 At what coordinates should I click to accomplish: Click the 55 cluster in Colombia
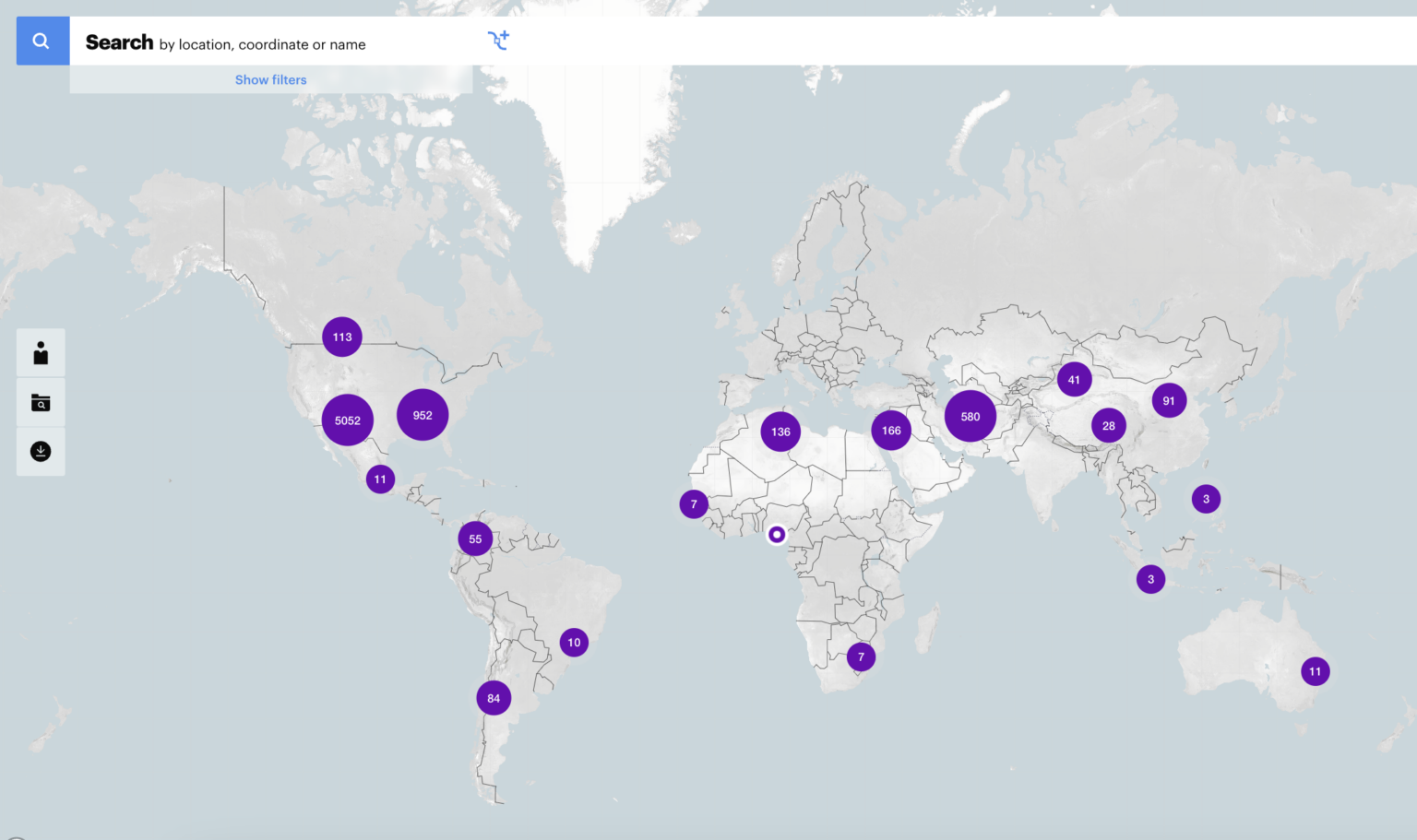point(474,538)
